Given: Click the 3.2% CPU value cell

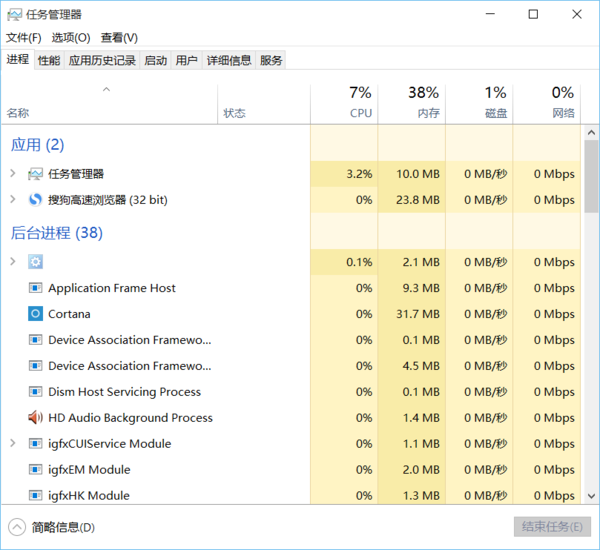Looking at the screenshot, I should click(344, 174).
